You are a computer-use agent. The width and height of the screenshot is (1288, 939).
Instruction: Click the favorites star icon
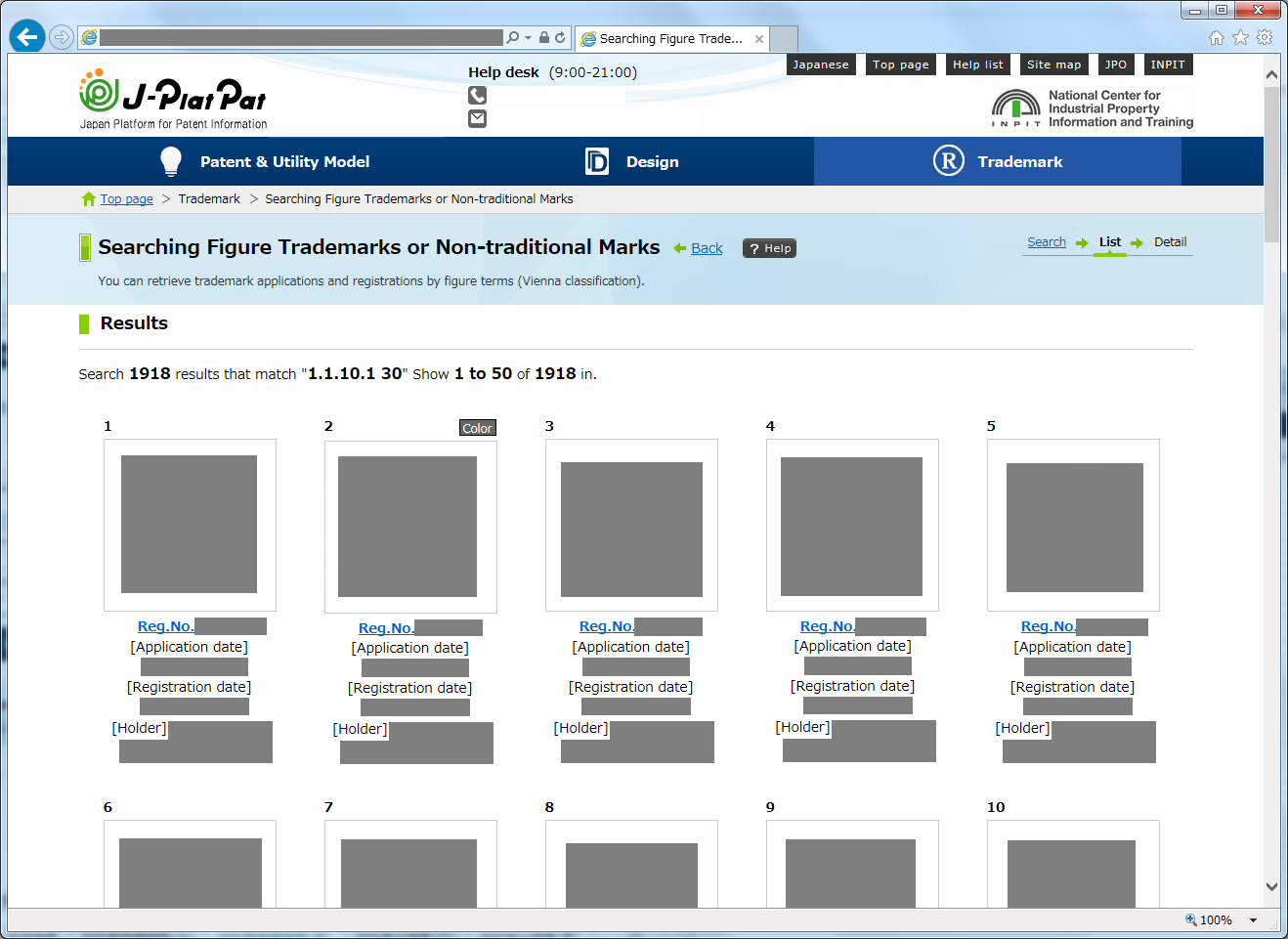click(1240, 37)
